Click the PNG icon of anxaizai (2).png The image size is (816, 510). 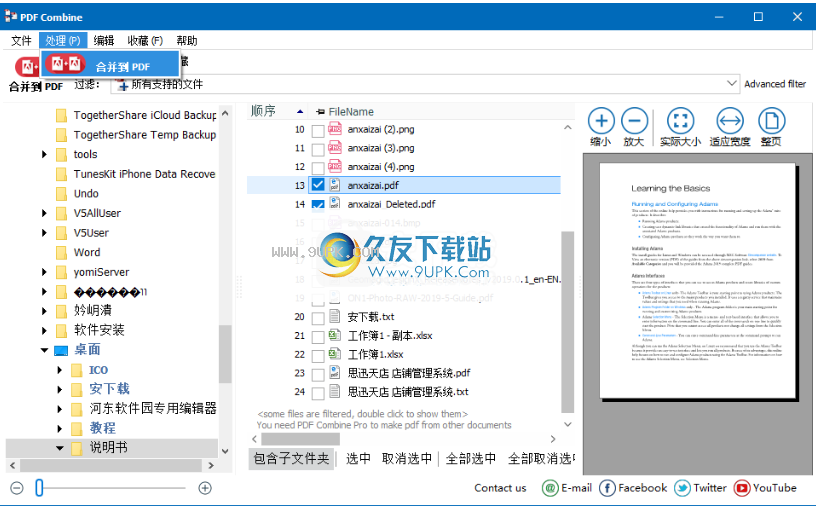tap(335, 129)
